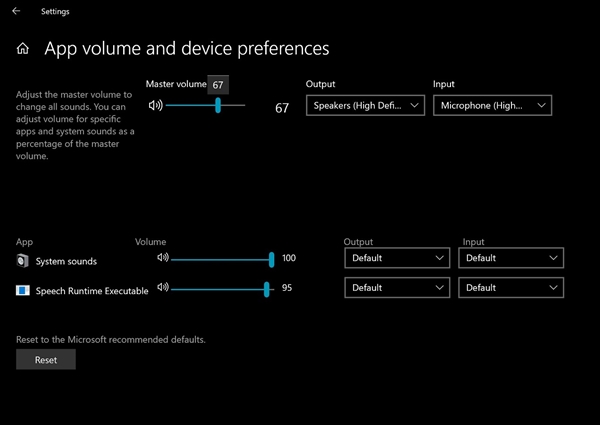Mute Speech Runtime Executable speaker icon
This screenshot has height=425, width=600.
[163, 287]
